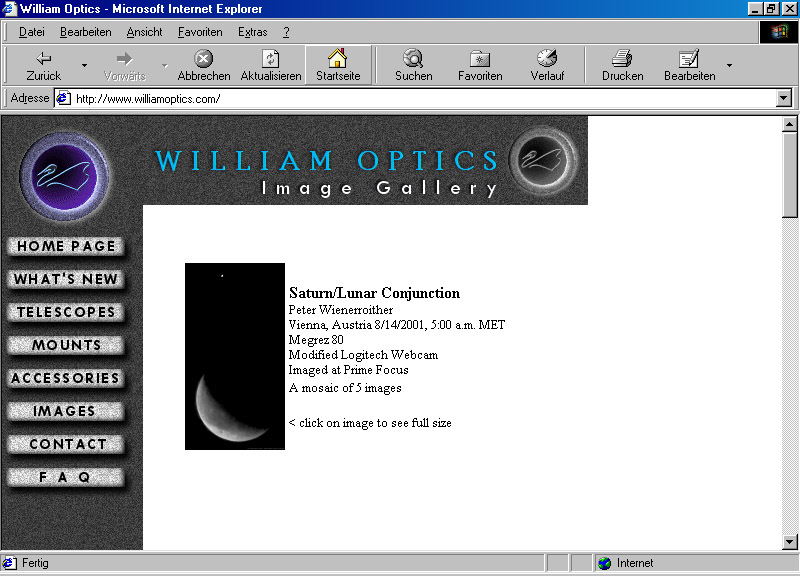Open the CONTACT page
The width and height of the screenshot is (800, 576).
point(66,444)
